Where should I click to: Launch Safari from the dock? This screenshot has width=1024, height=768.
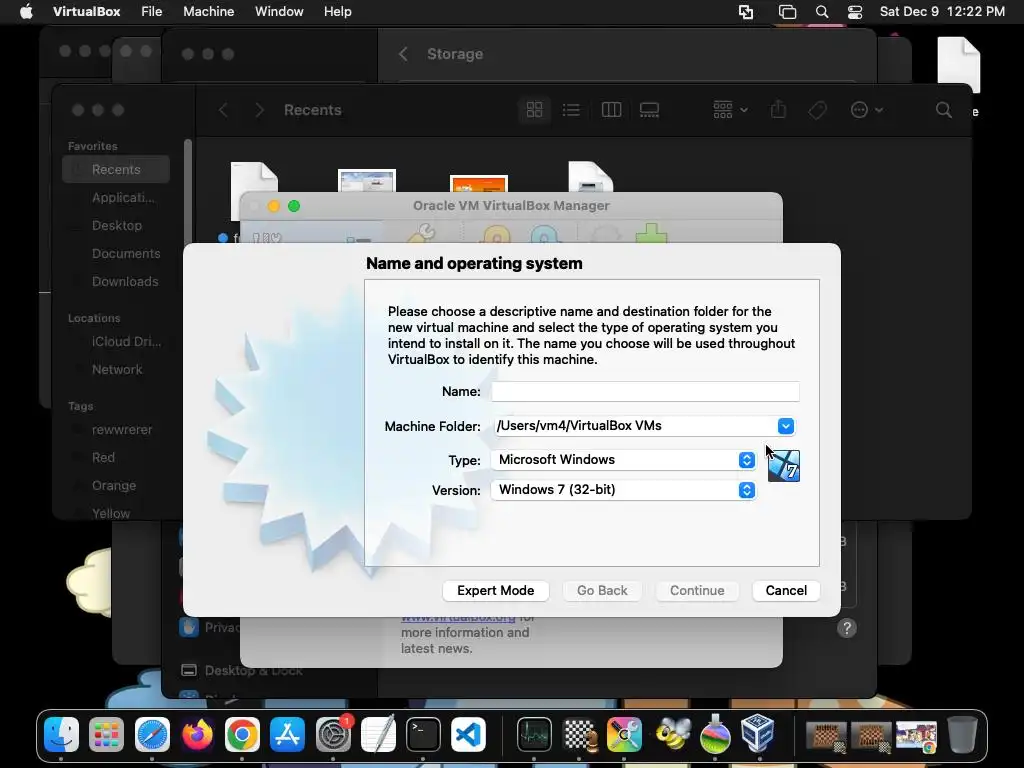click(x=152, y=734)
